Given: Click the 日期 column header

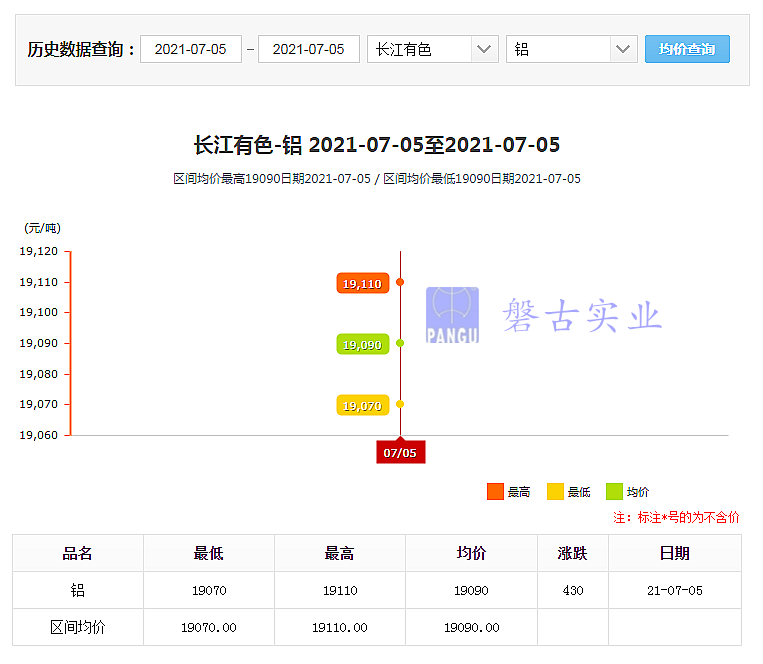Looking at the screenshot, I should pyautogui.click(x=675, y=553).
